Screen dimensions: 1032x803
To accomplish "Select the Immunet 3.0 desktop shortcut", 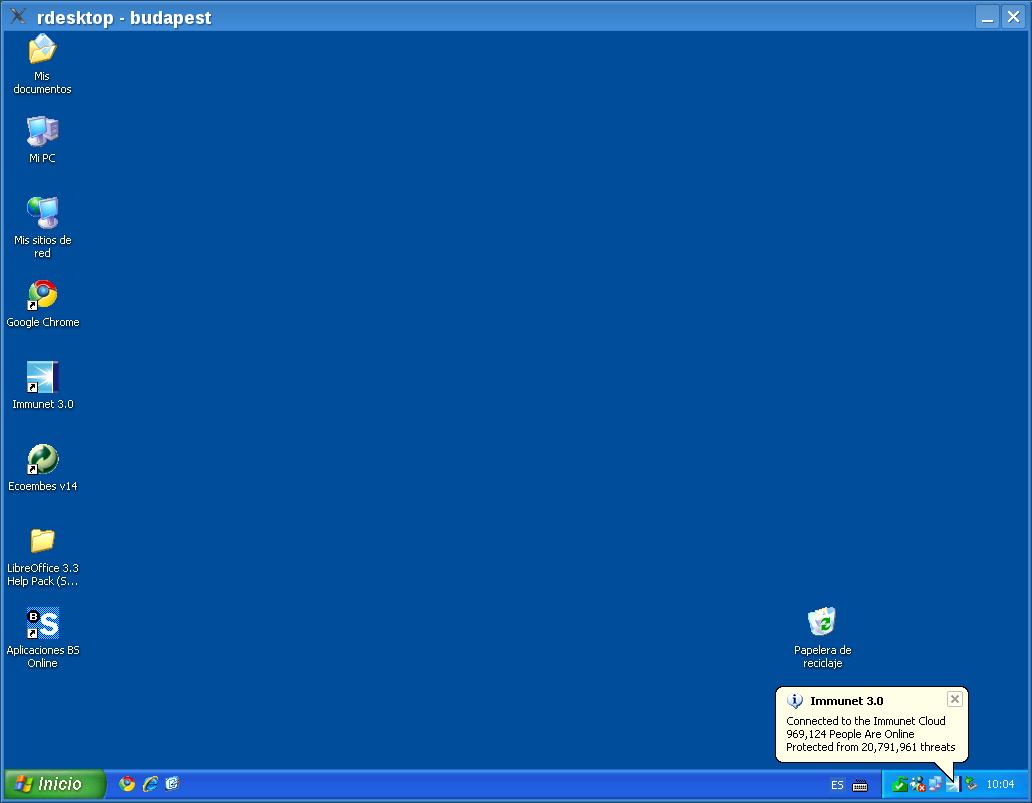I will (42, 377).
